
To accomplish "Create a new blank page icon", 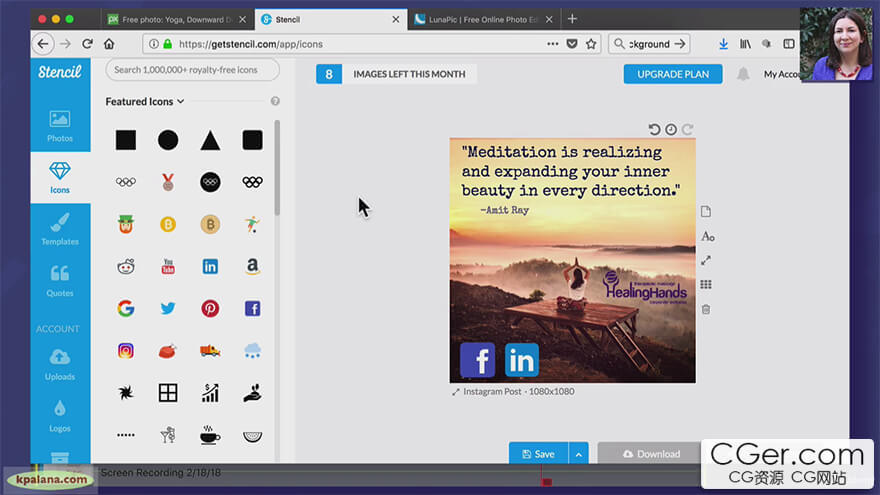I will pos(706,212).
